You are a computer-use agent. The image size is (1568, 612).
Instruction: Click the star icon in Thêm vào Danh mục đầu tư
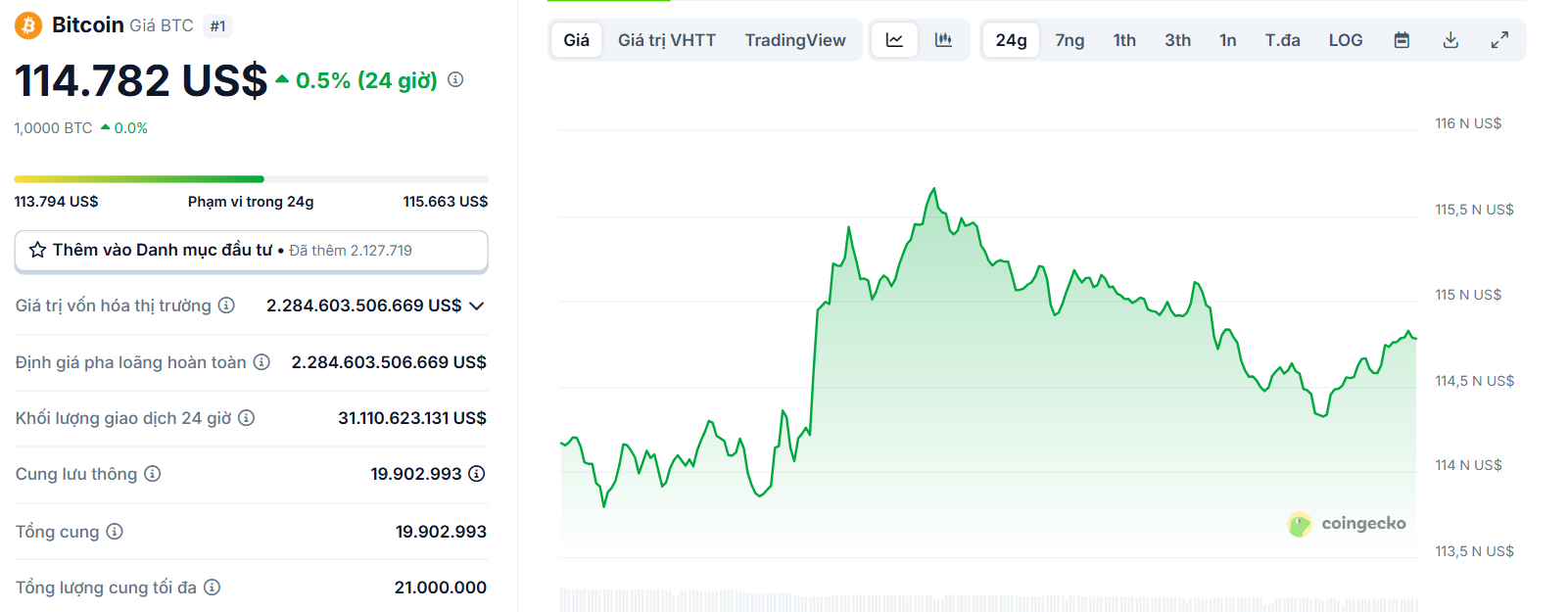coord(37,250)
